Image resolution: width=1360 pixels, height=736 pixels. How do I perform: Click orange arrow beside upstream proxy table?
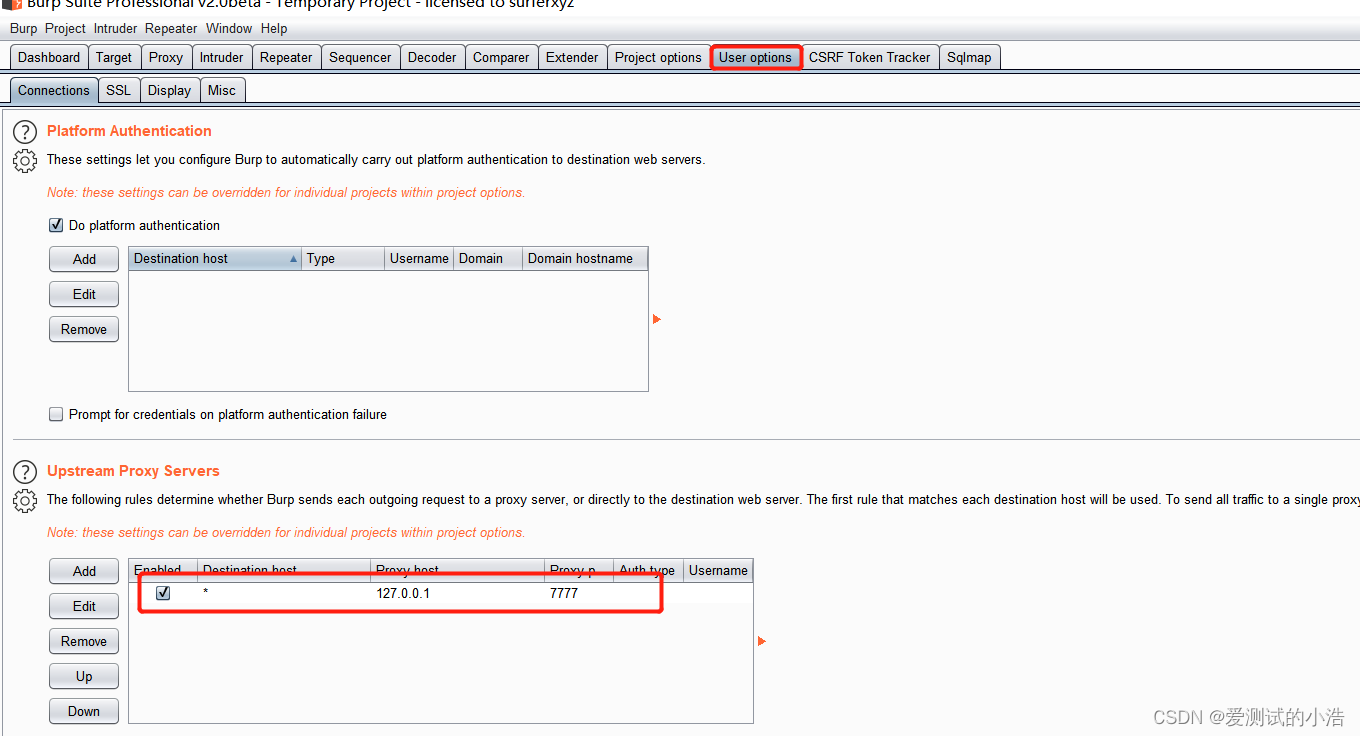coord(762,641)
